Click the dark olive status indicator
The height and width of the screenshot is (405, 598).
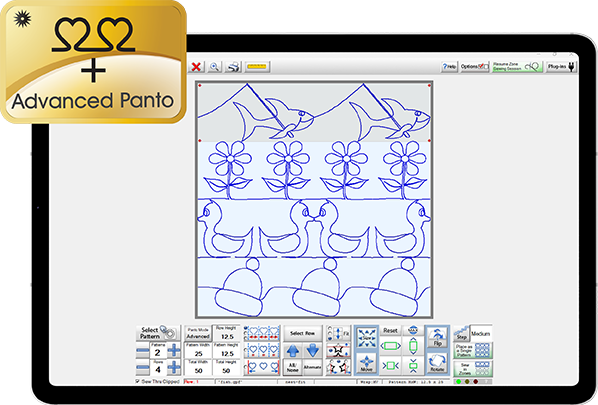coord(467,382)
